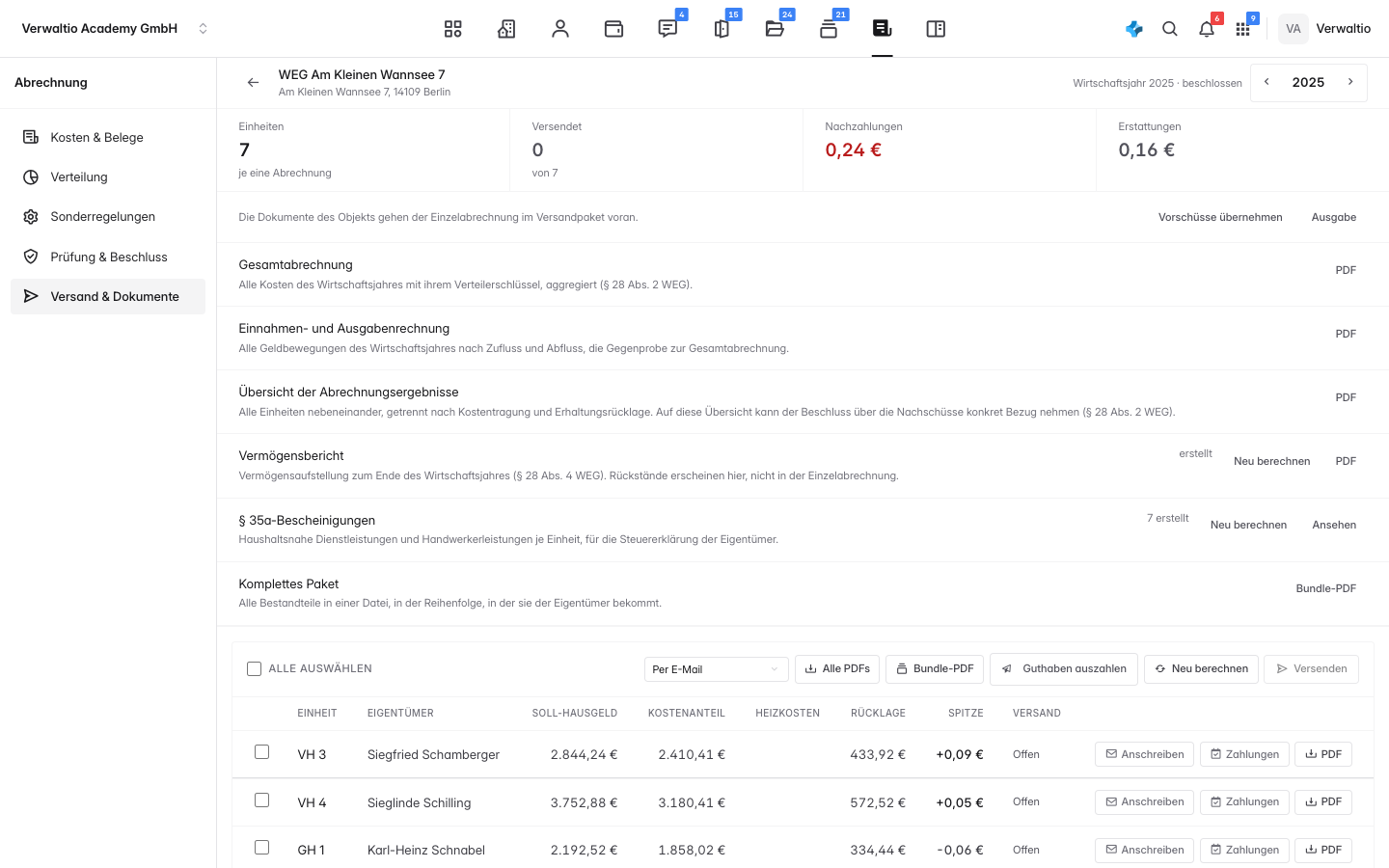Open the notifications bell icon

1207,29
